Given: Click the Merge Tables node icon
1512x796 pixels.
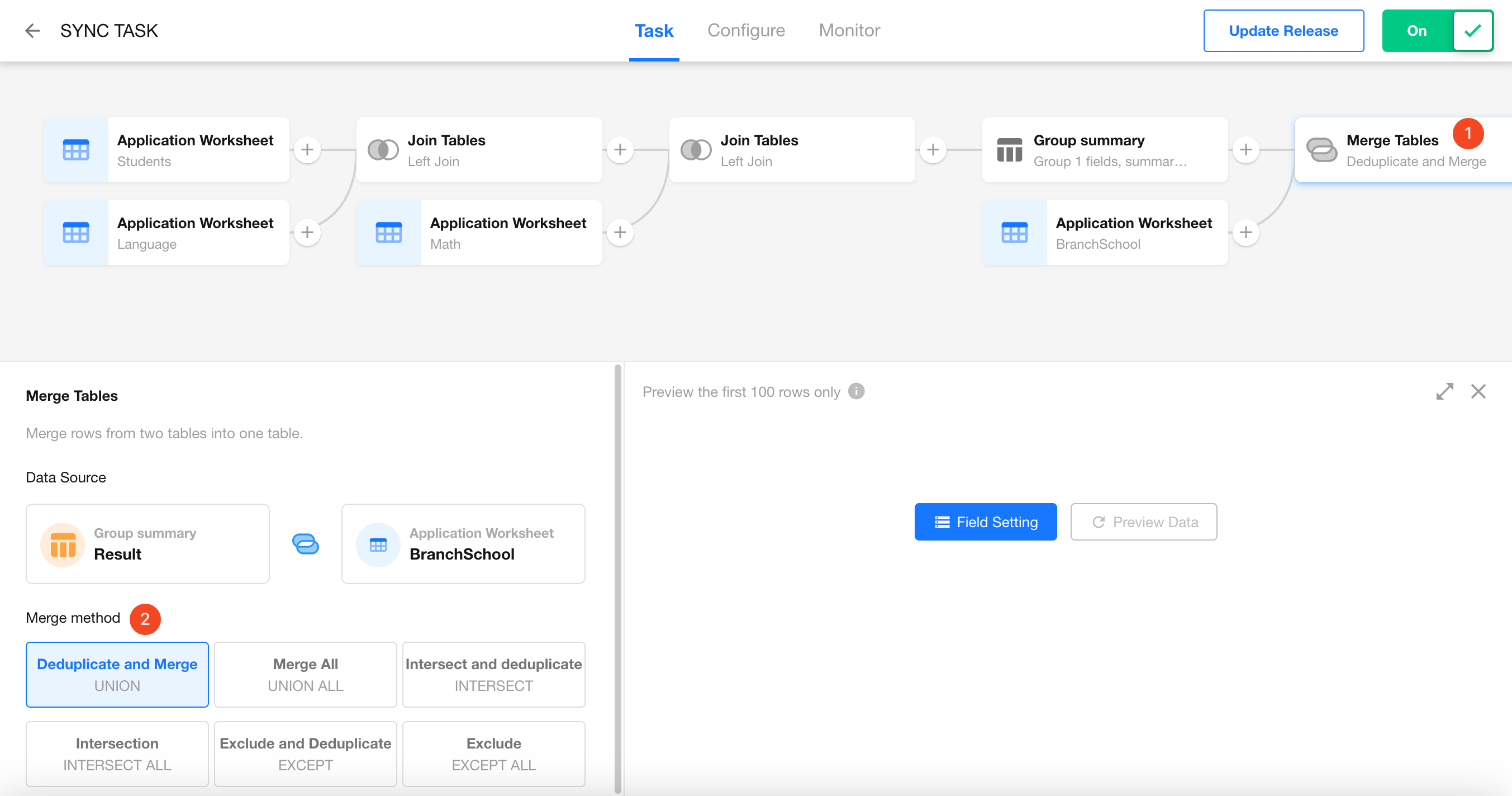Looking at the screenshot, I should tap(1321, 150).
